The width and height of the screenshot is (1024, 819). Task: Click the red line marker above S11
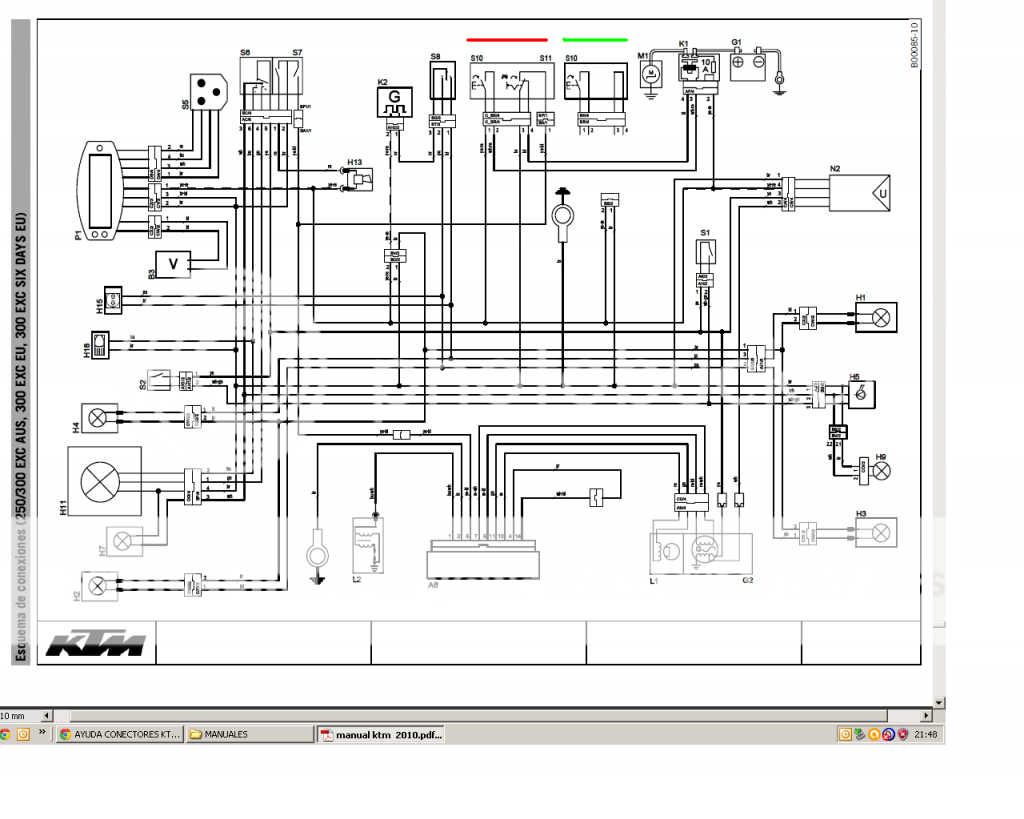point(507,41)
